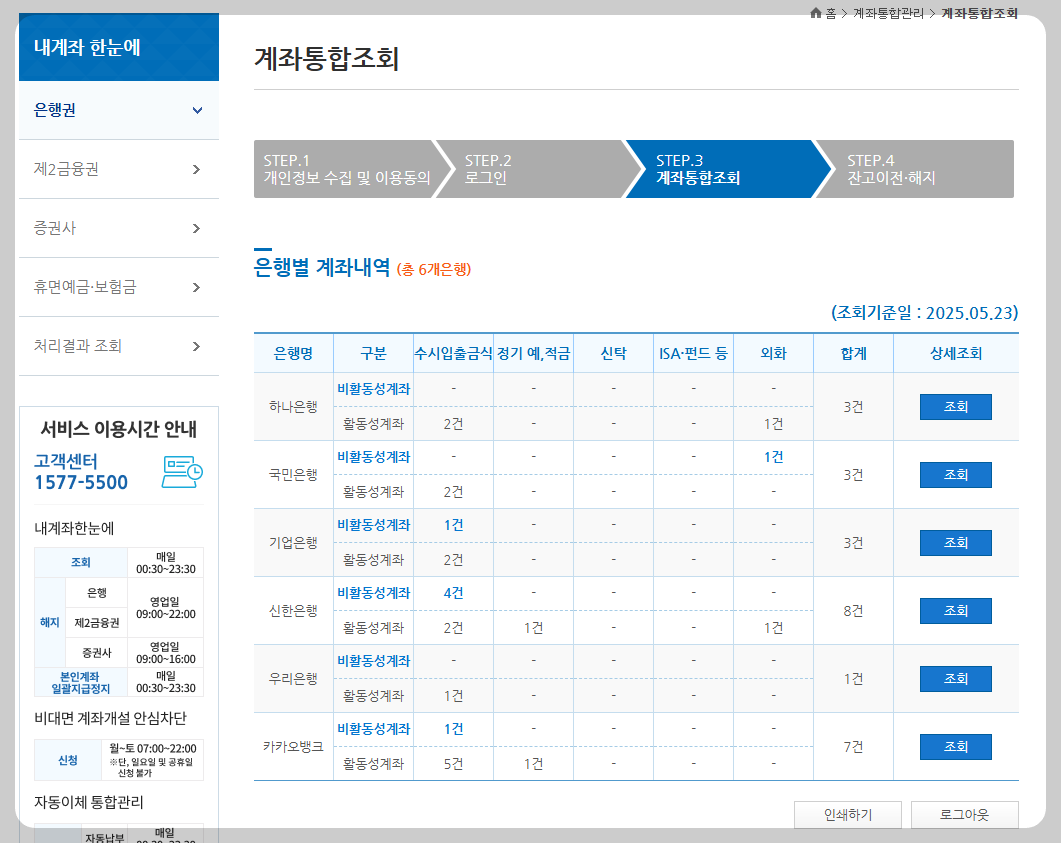Click the ISA·펀드 등 column header
Image resolution: width=1061 pixels, height=843 pixels.
(694, 353)
